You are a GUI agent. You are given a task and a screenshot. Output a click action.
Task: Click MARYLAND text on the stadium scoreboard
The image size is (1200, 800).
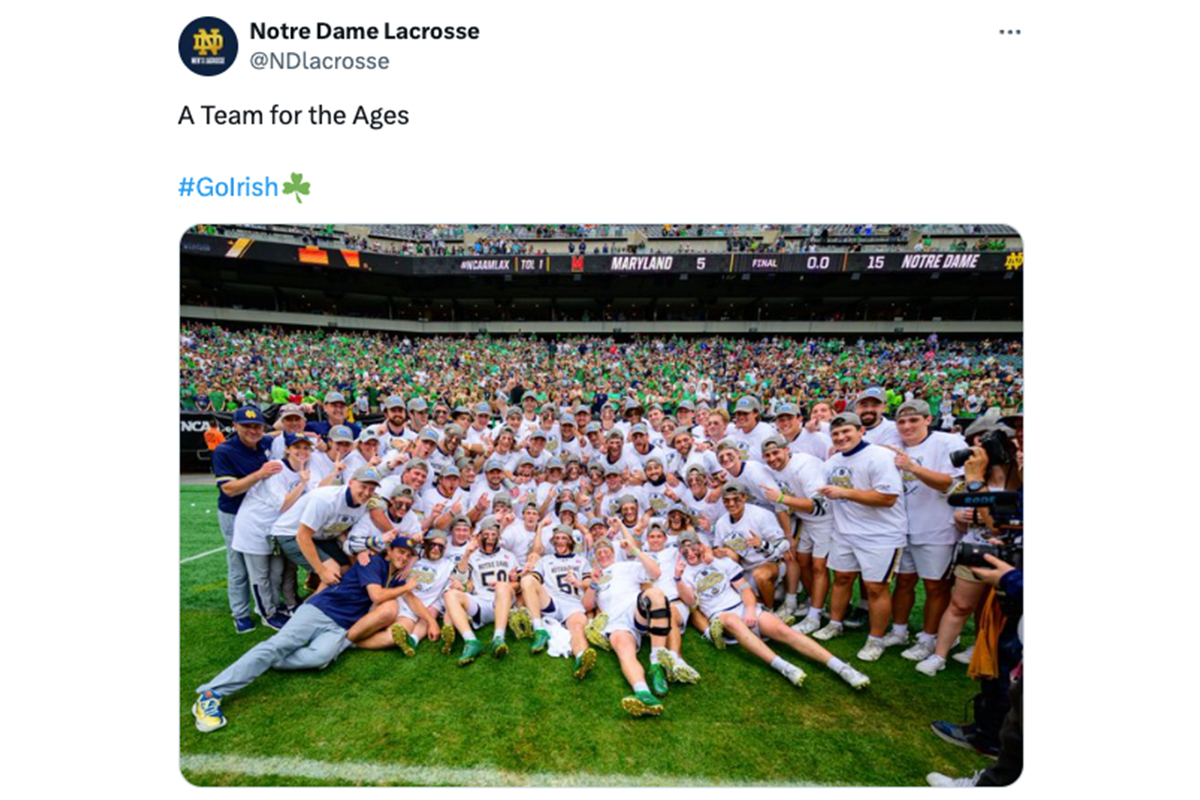coord(642,263)
